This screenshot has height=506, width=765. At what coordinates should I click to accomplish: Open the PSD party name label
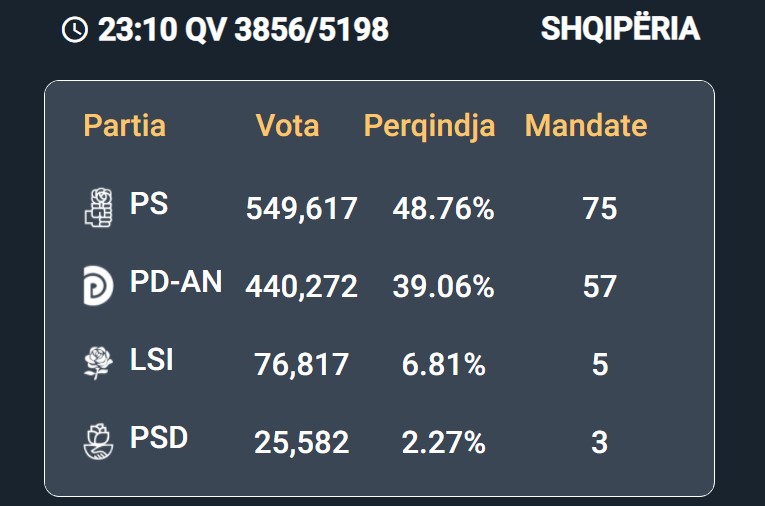[x=159, y=437]
